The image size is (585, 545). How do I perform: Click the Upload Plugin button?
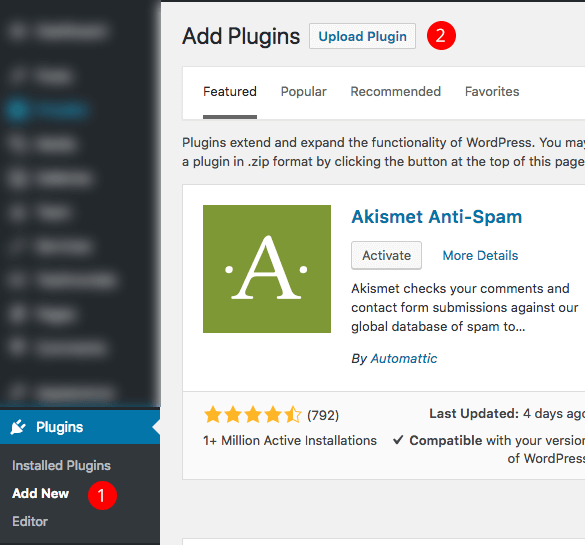362,36
